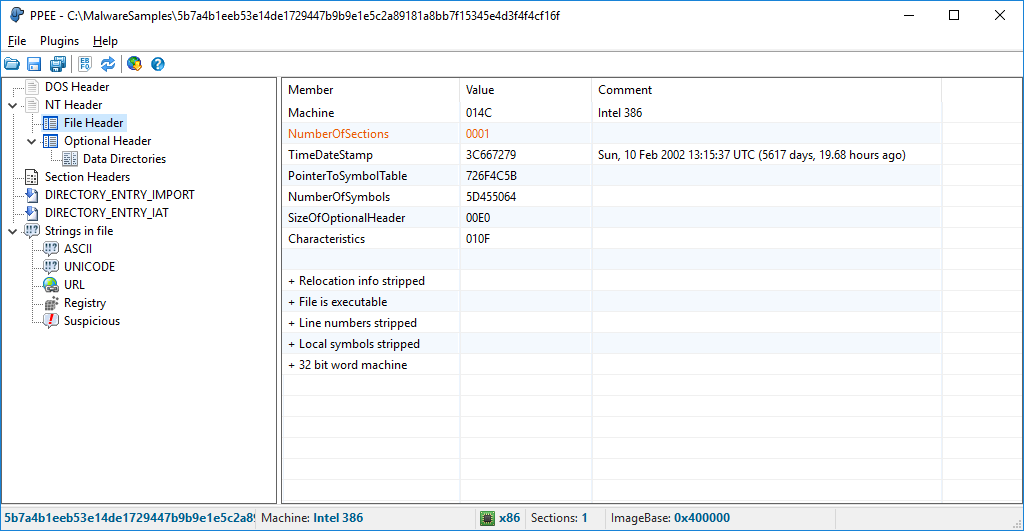Click value 014C in the table
1024x531 pixels.
(x=479, y=113)
